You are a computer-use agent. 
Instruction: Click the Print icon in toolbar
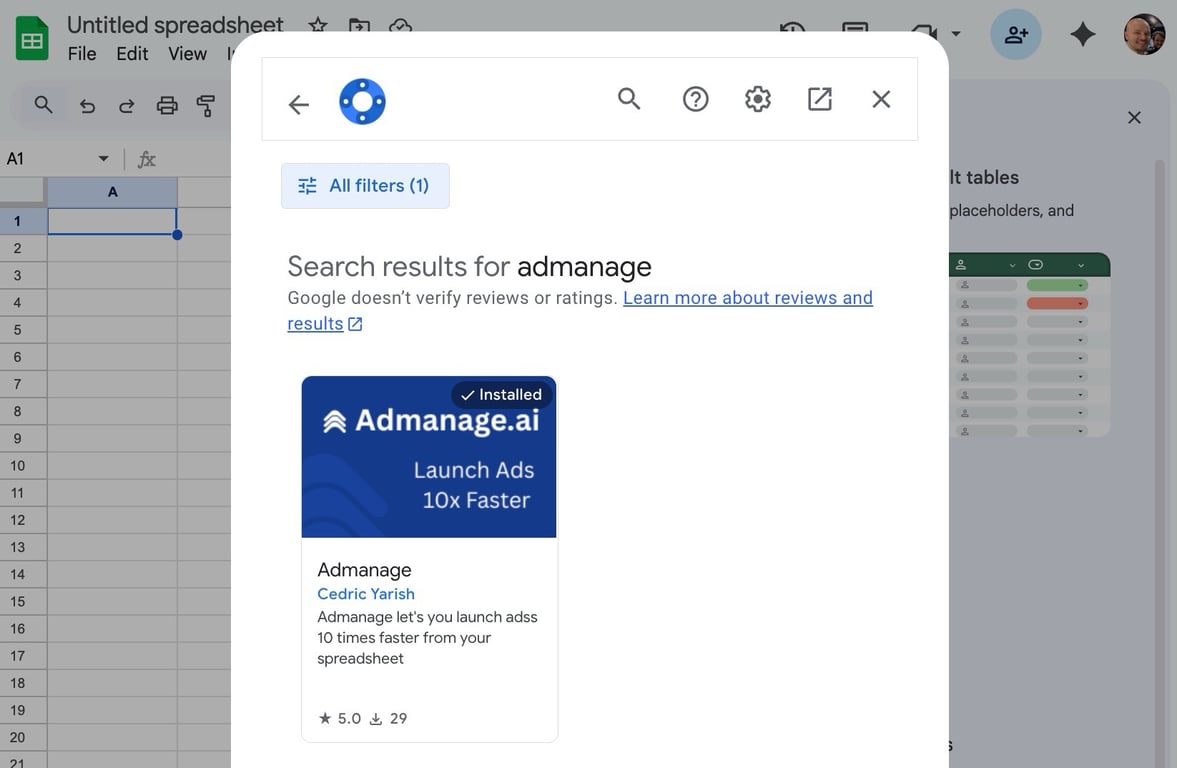(x=167, y=105)
